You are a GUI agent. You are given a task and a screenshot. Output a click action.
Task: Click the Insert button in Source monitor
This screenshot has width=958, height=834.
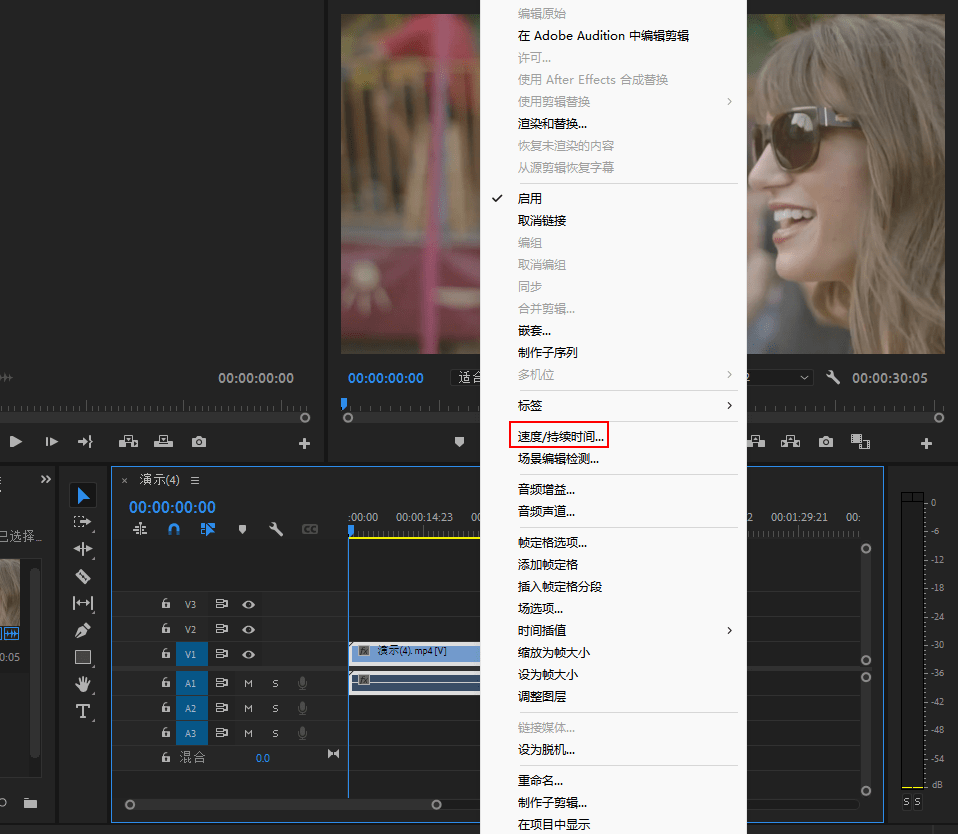(x=128, y=442)
